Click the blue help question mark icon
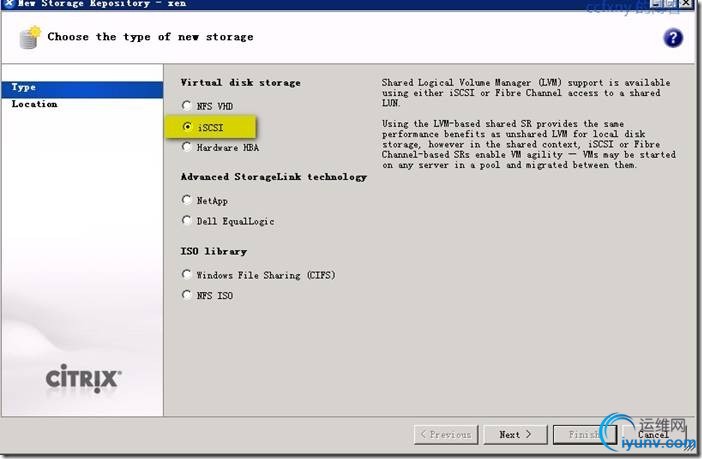 coord(673,38)
